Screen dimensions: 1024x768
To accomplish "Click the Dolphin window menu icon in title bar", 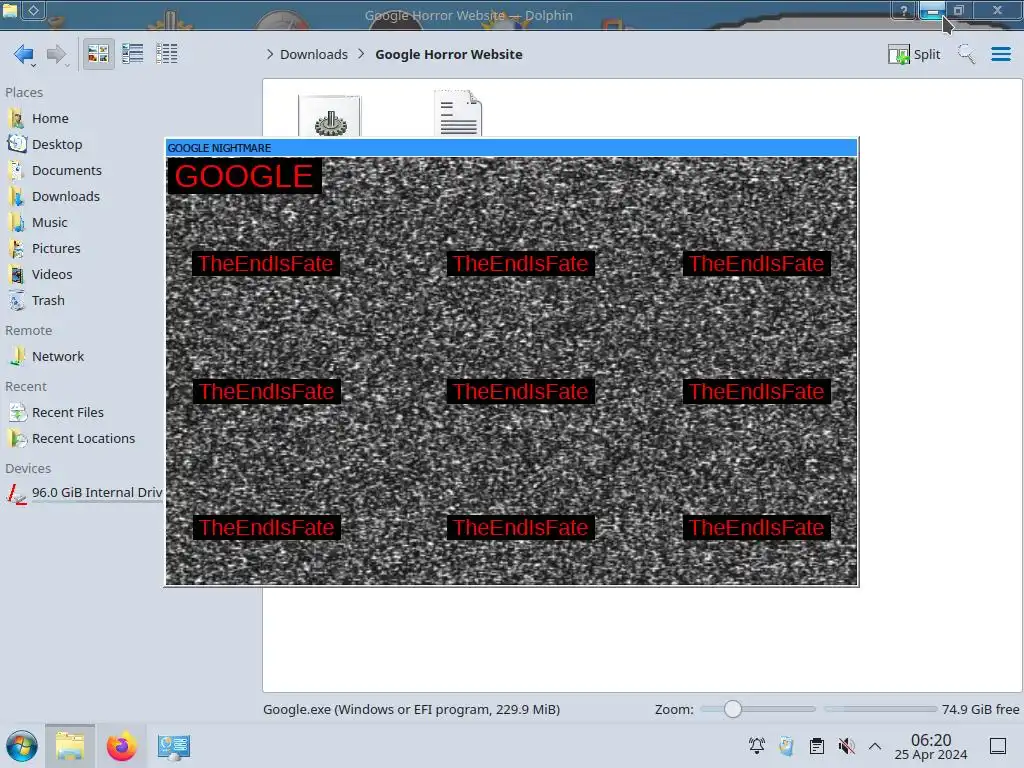I will pyautogui.click(x=10, y=10).
